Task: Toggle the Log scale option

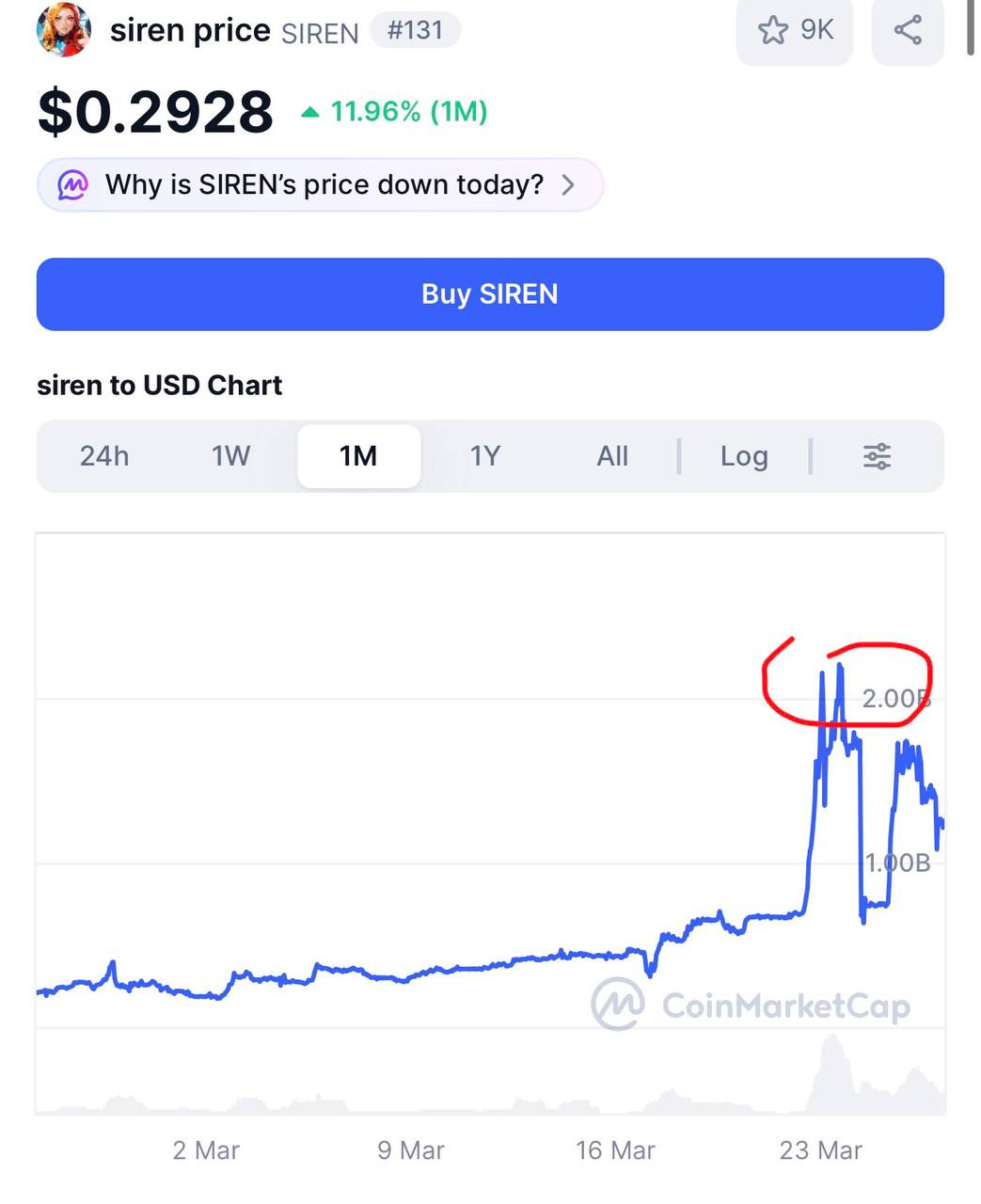Action: [744, 456]
